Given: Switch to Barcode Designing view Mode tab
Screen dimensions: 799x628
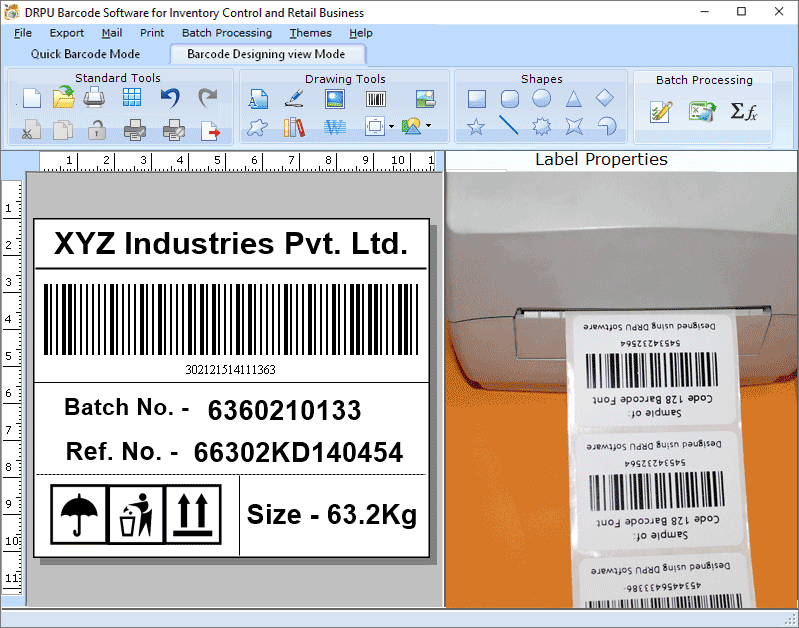Looking at the screenshot, I should point(267,55).
